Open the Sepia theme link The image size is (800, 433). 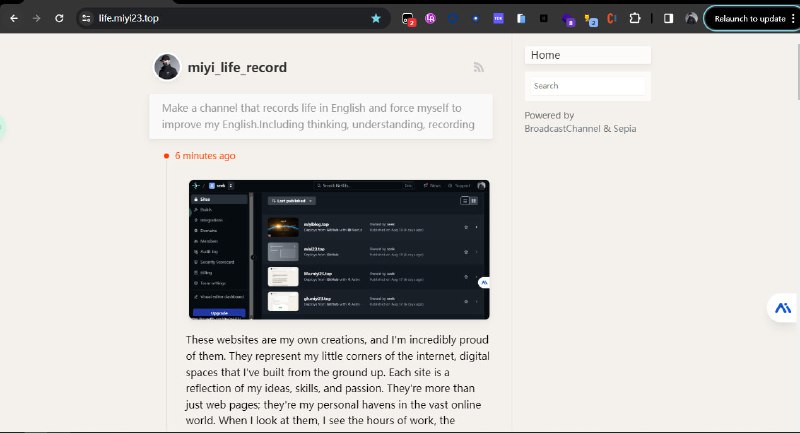pos(624,128)
